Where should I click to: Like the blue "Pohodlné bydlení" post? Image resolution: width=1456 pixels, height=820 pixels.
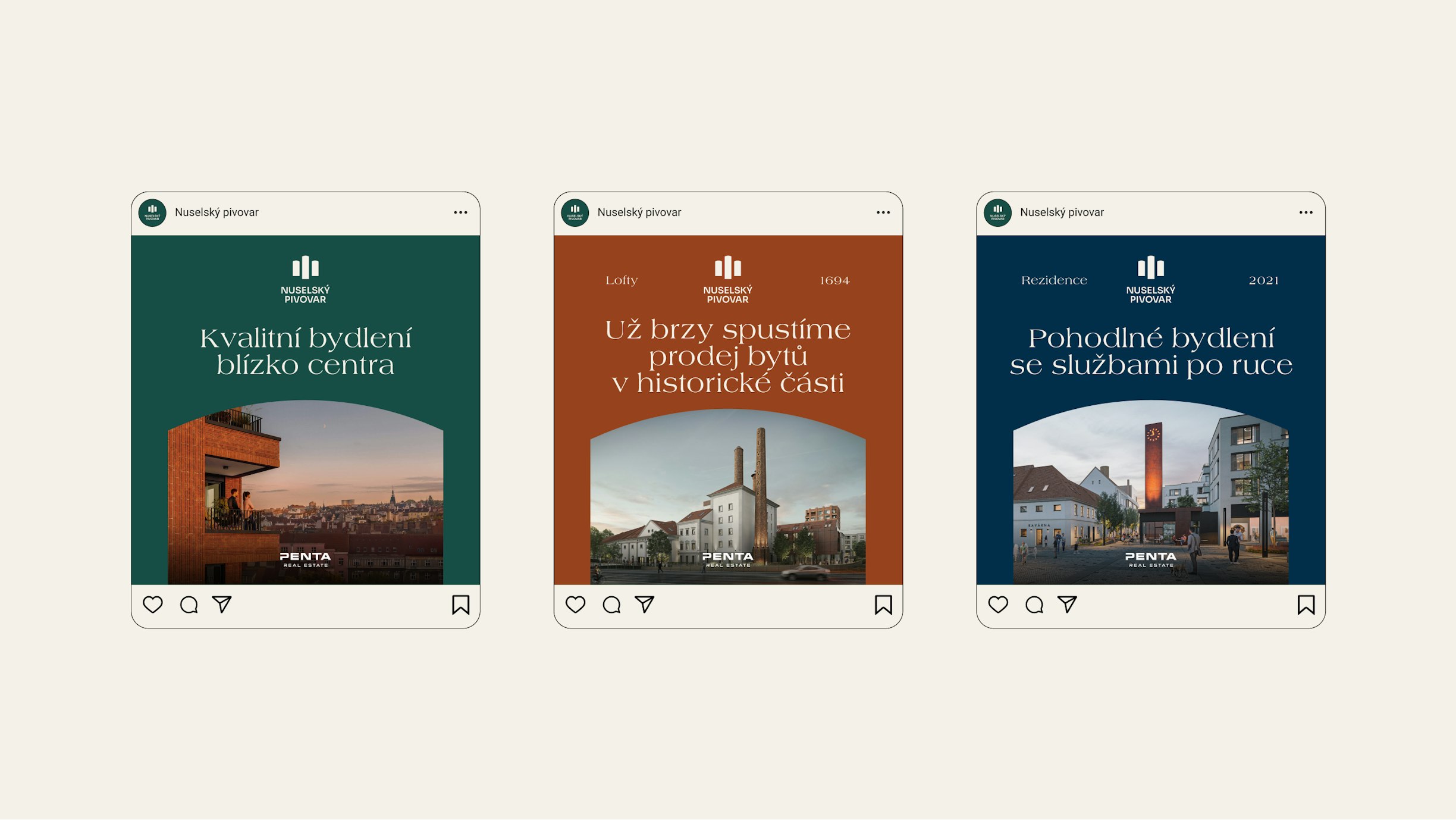[x=998, y=605]
